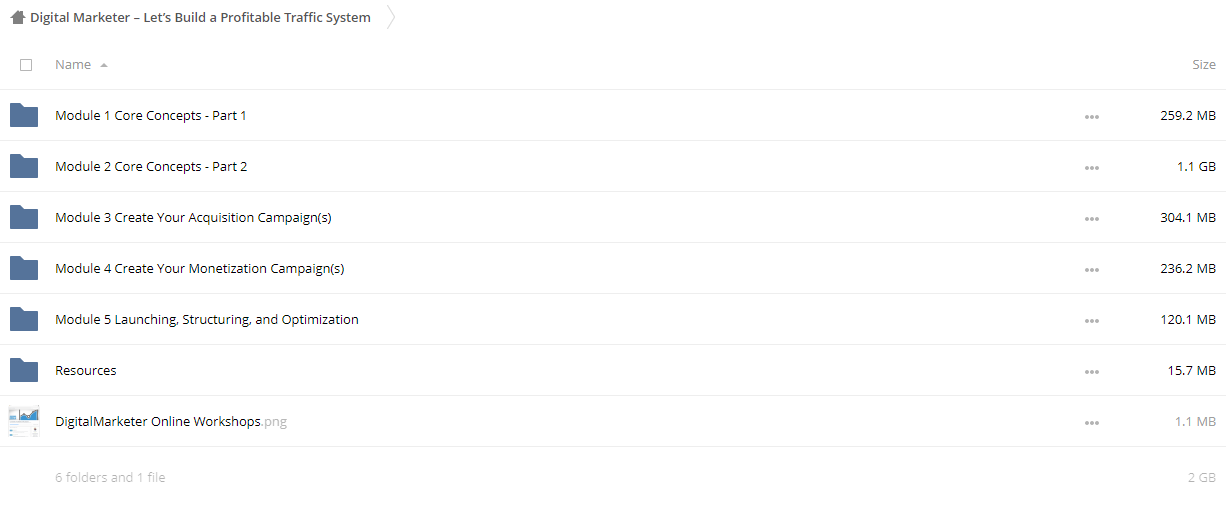Open the DigitalMarketer Online Workshops thumbnail
Screen dimensions: 1226x517
point(24,422)
